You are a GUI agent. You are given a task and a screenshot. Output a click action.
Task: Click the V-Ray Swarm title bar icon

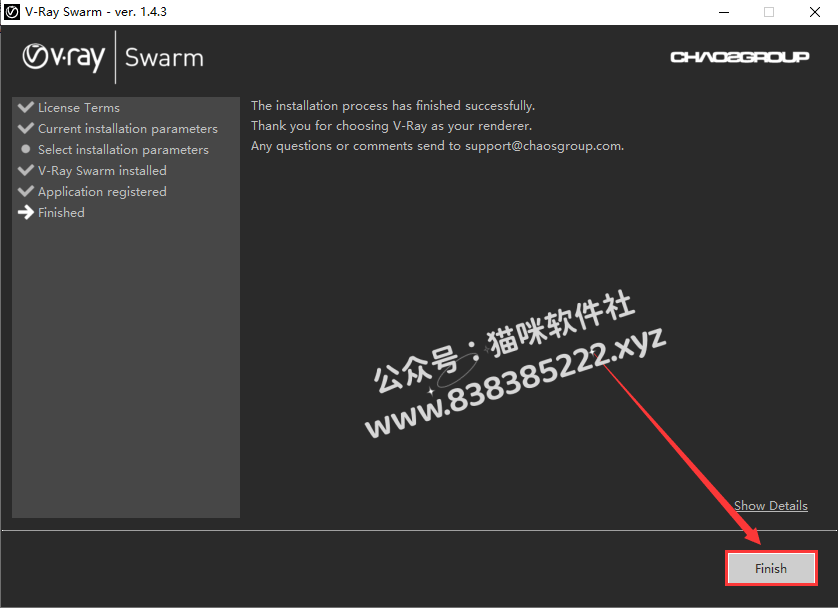pos(12,12)
